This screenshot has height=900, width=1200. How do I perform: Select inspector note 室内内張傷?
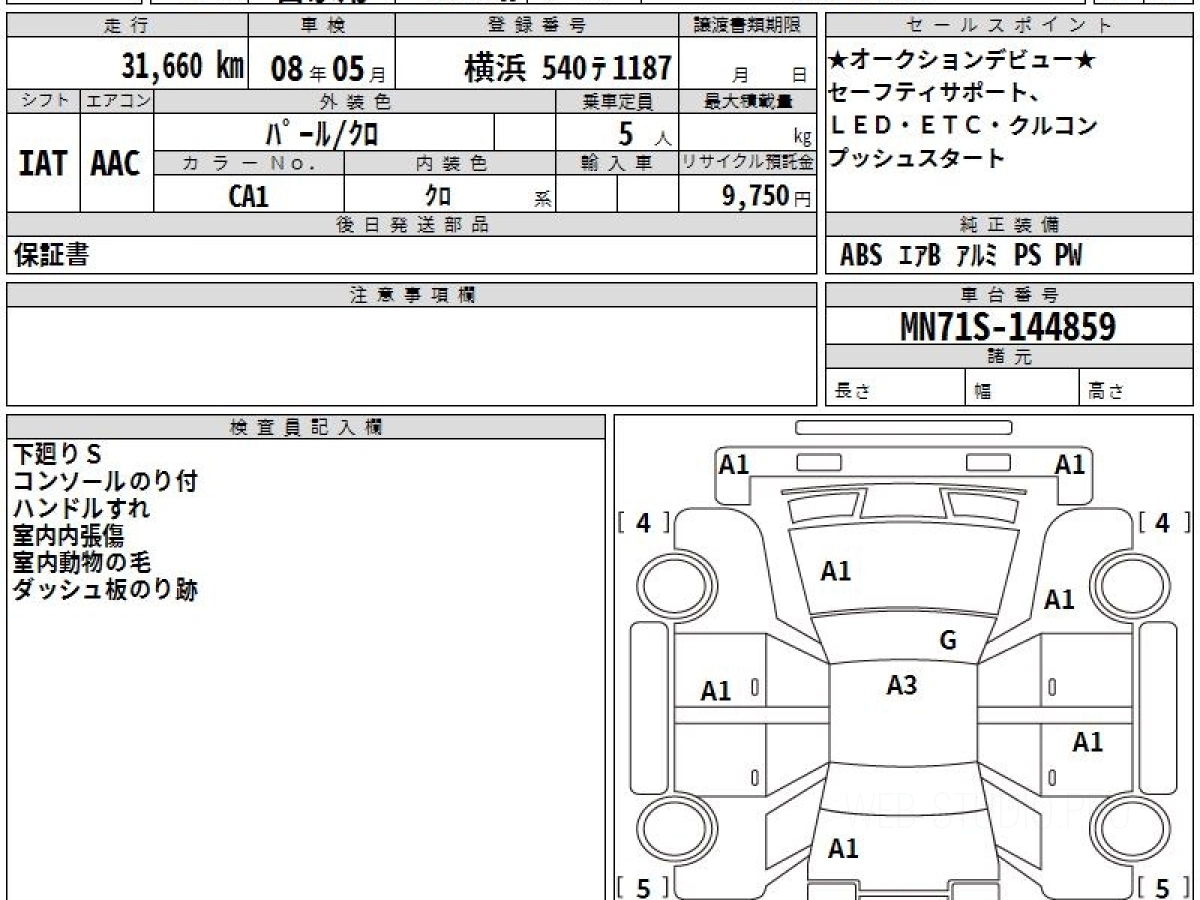68,536
